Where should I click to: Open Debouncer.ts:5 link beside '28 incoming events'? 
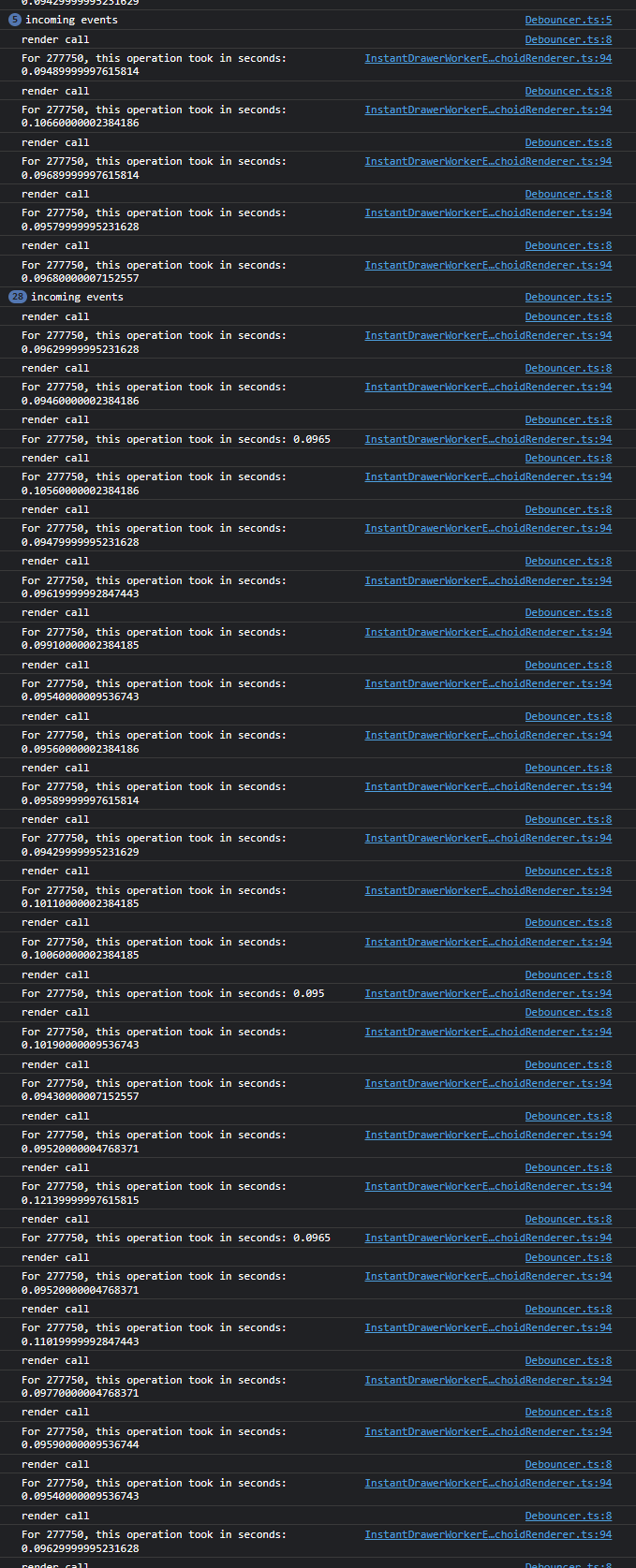(568, 297)
